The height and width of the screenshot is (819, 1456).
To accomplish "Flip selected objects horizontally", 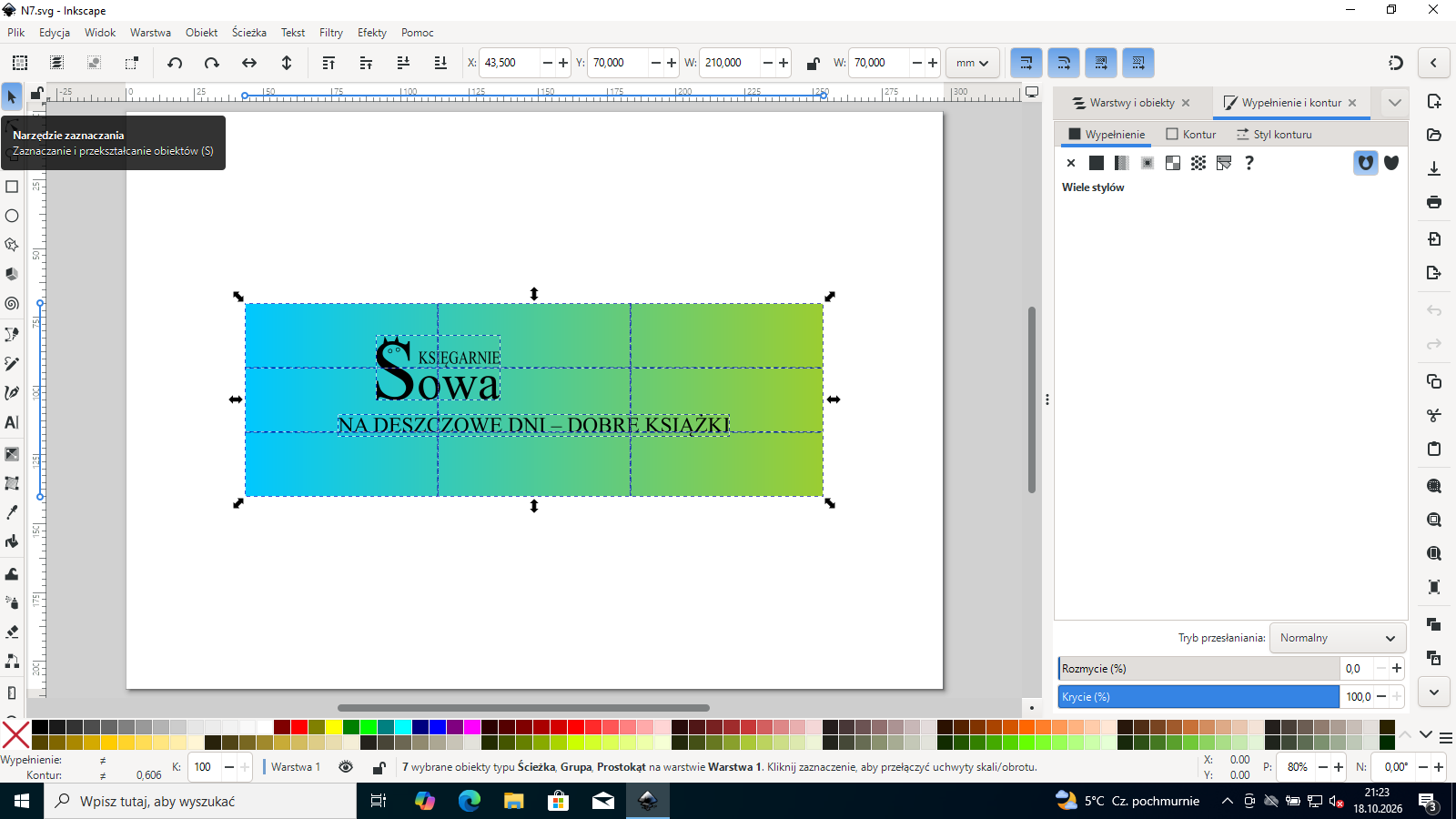I will click(248, 63).
